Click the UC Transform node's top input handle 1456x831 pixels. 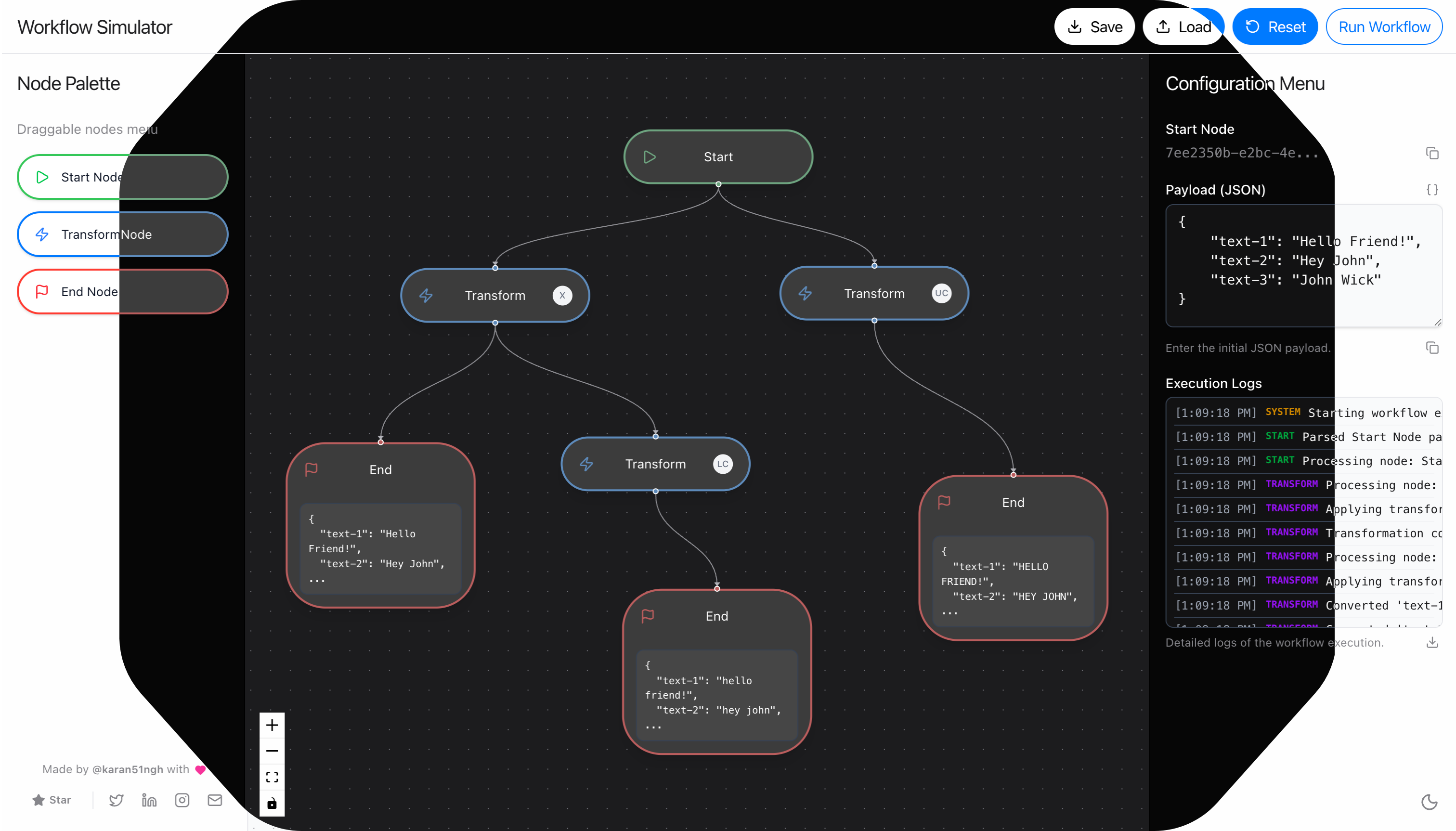(874, 266)
